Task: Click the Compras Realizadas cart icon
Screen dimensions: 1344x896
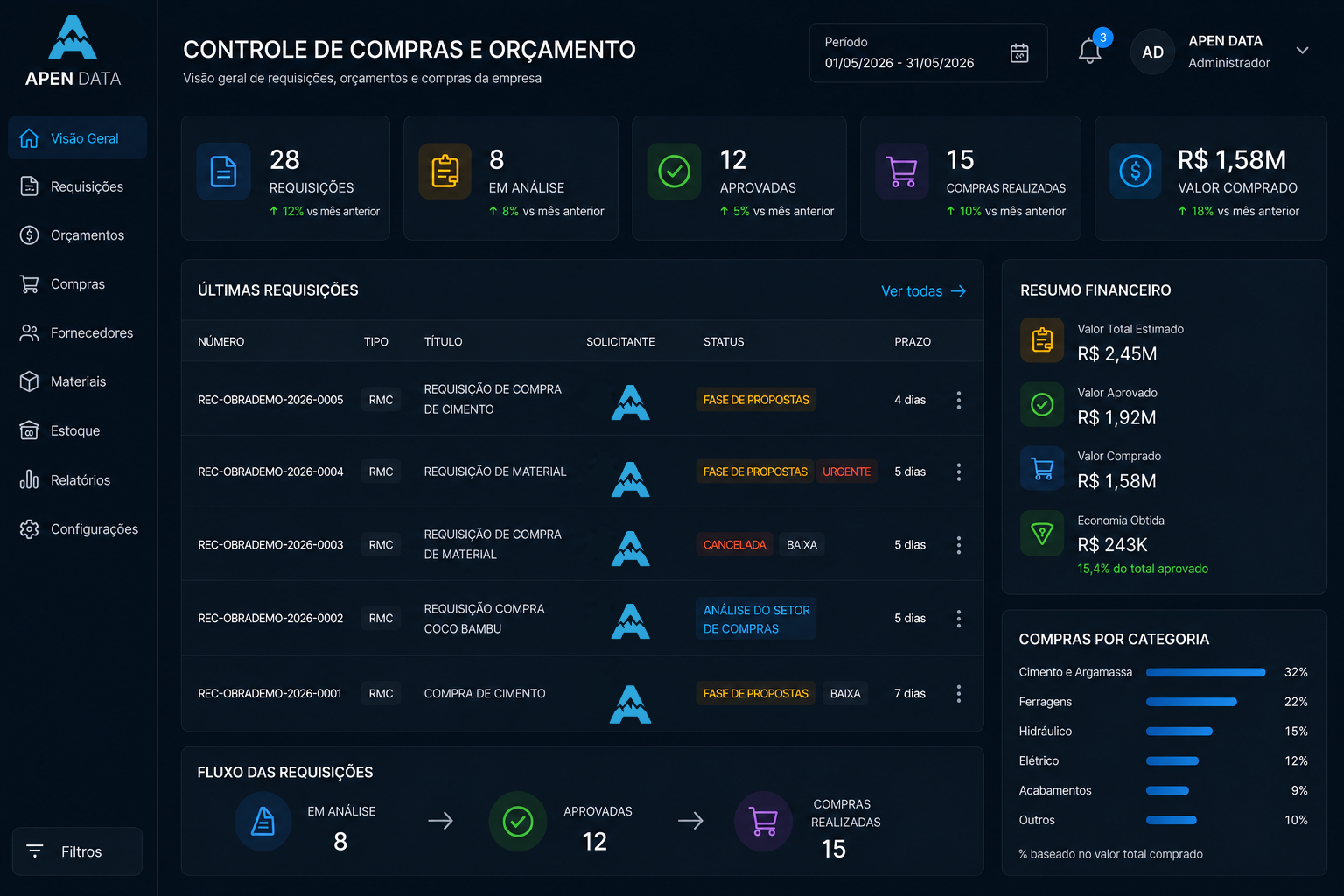Action: (x=901, y=171)
